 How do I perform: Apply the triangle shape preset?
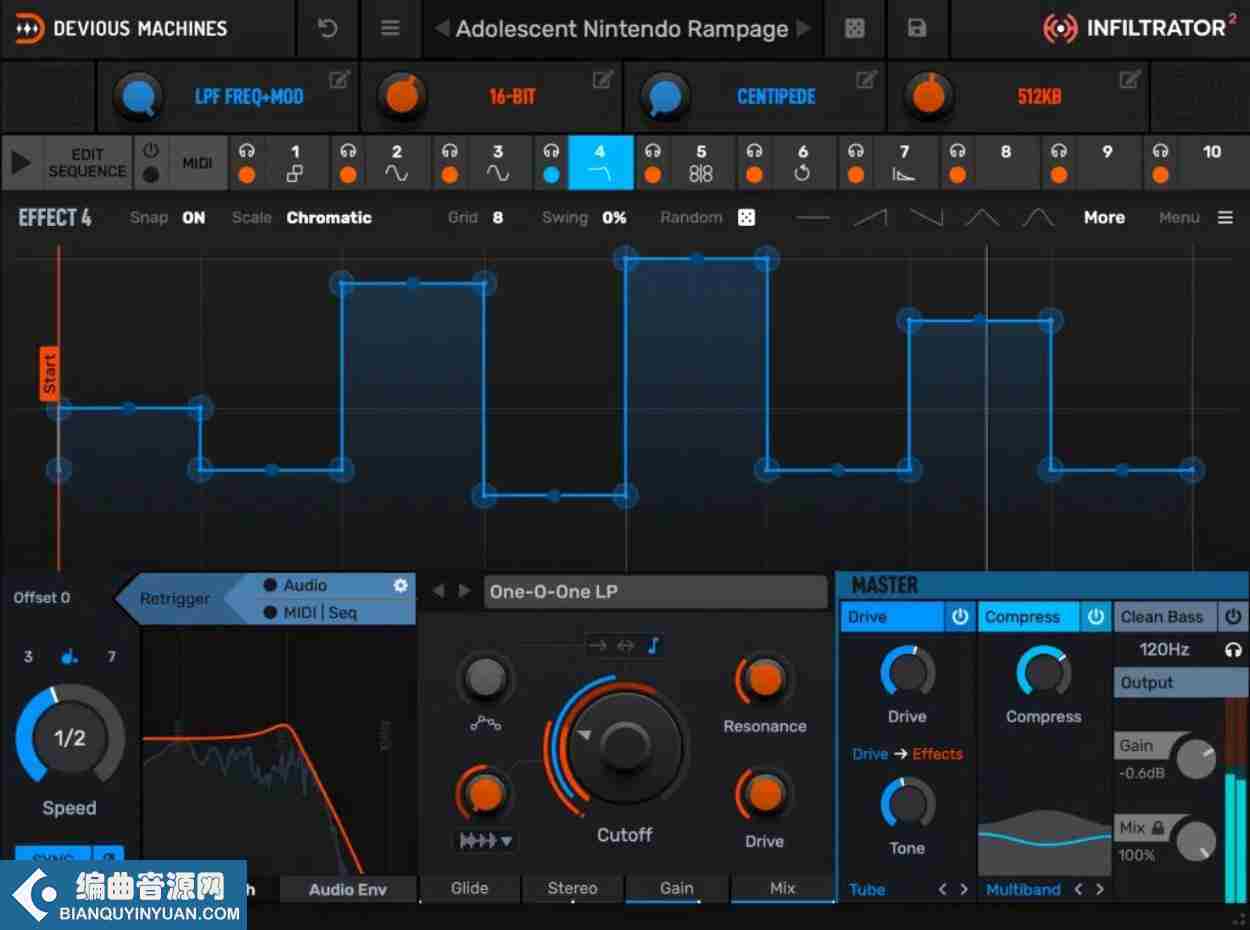(983, 217)
